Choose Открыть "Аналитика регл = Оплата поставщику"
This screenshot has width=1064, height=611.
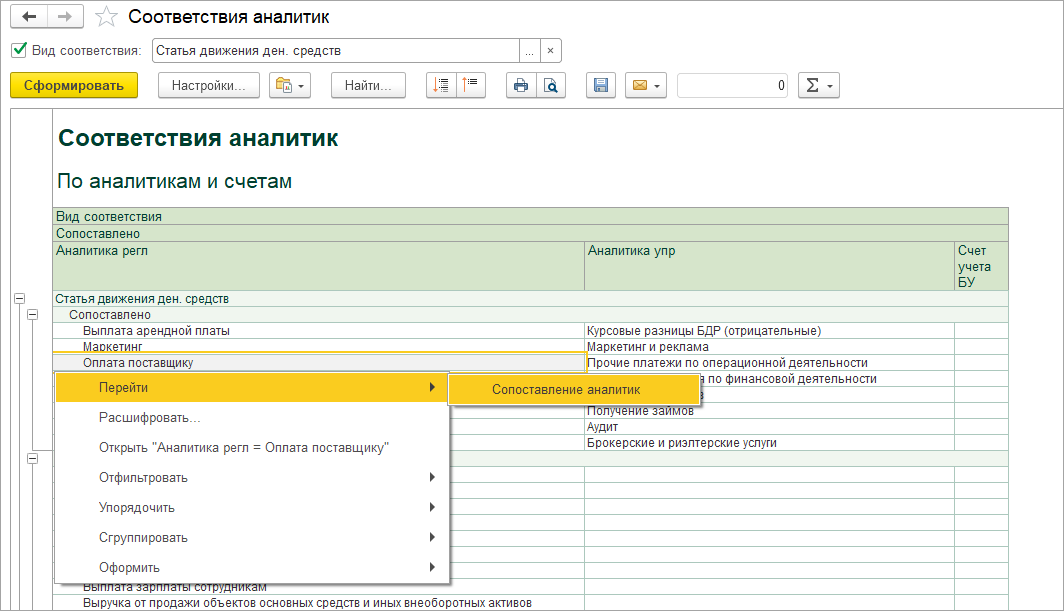pos(252,447)
